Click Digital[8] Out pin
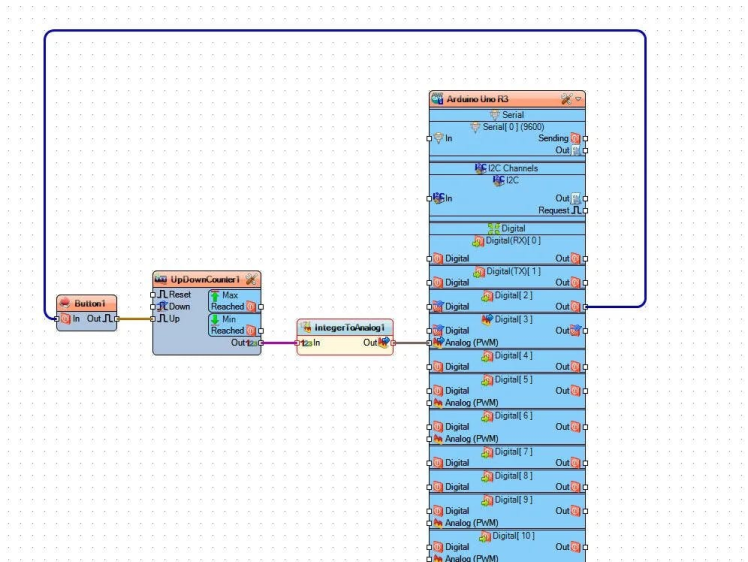This screenshot has height=562, width=748. point(585,487)
